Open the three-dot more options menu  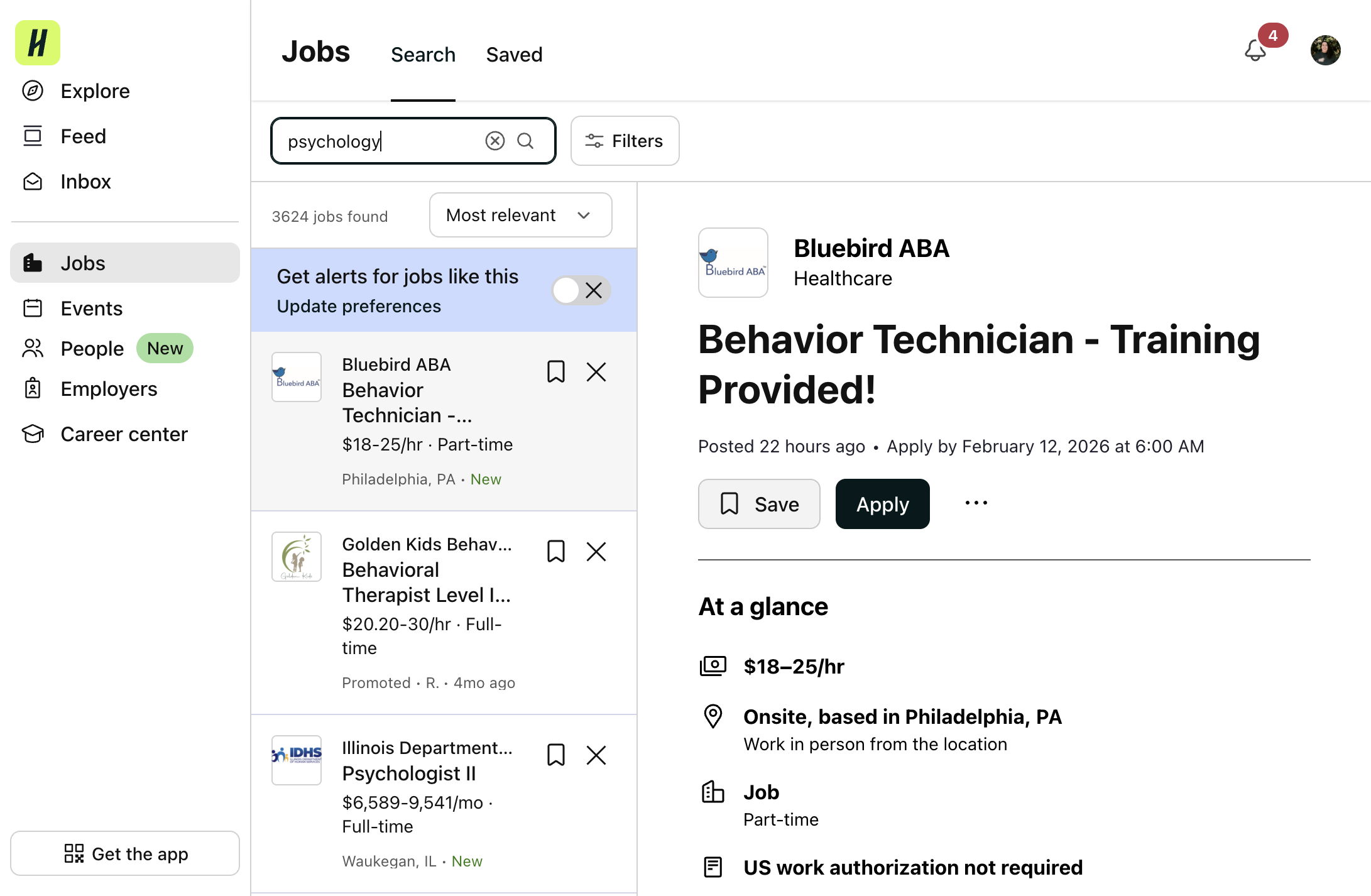click(x=976, y=503)
